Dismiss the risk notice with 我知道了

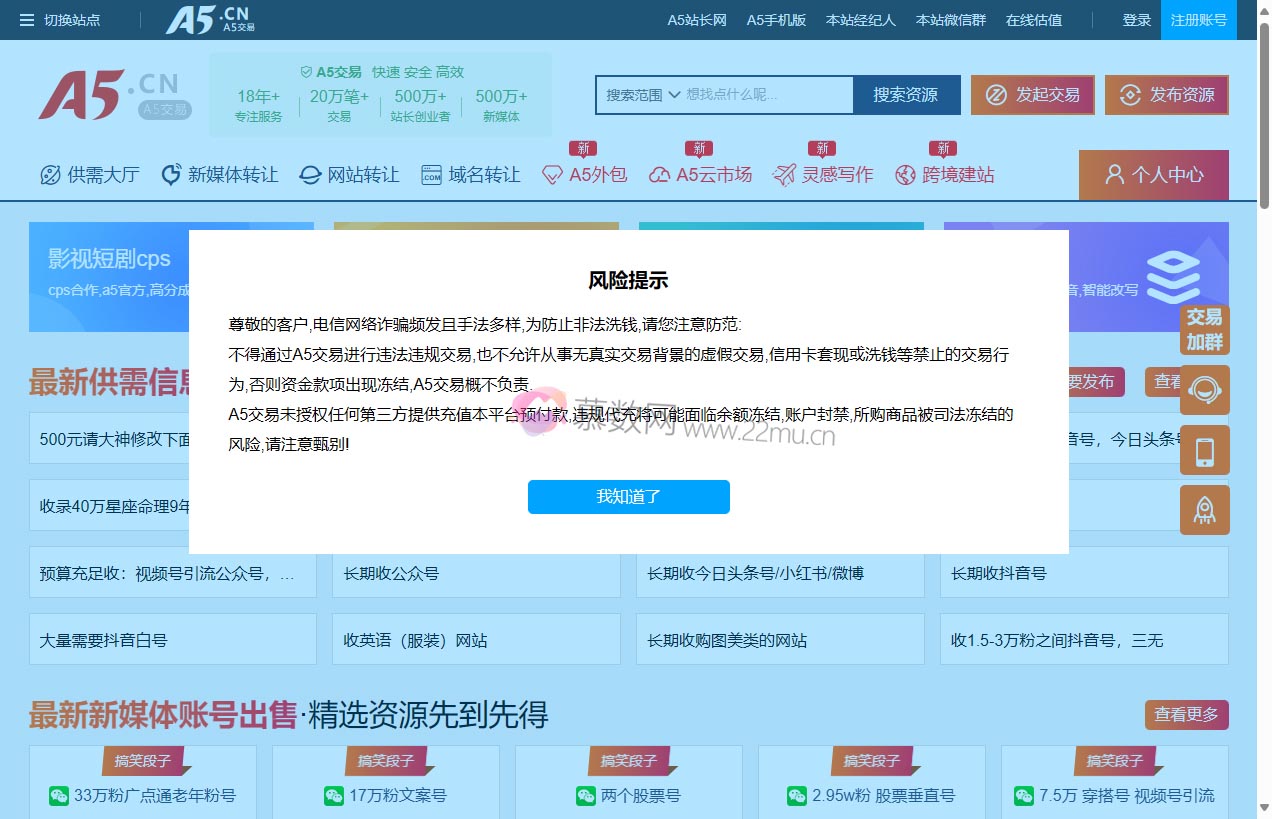[x=628, y=497]
